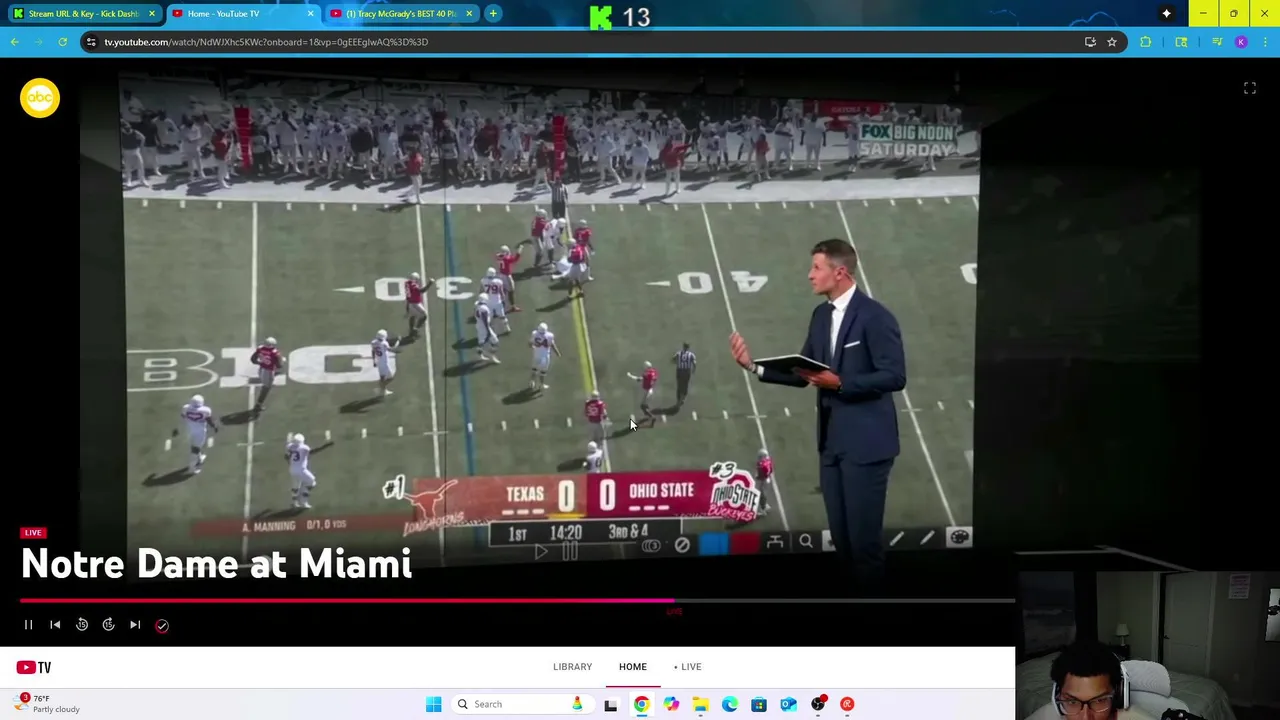
Task: Open Microsoft Store from the taskbar
Action: pos(759,704)
